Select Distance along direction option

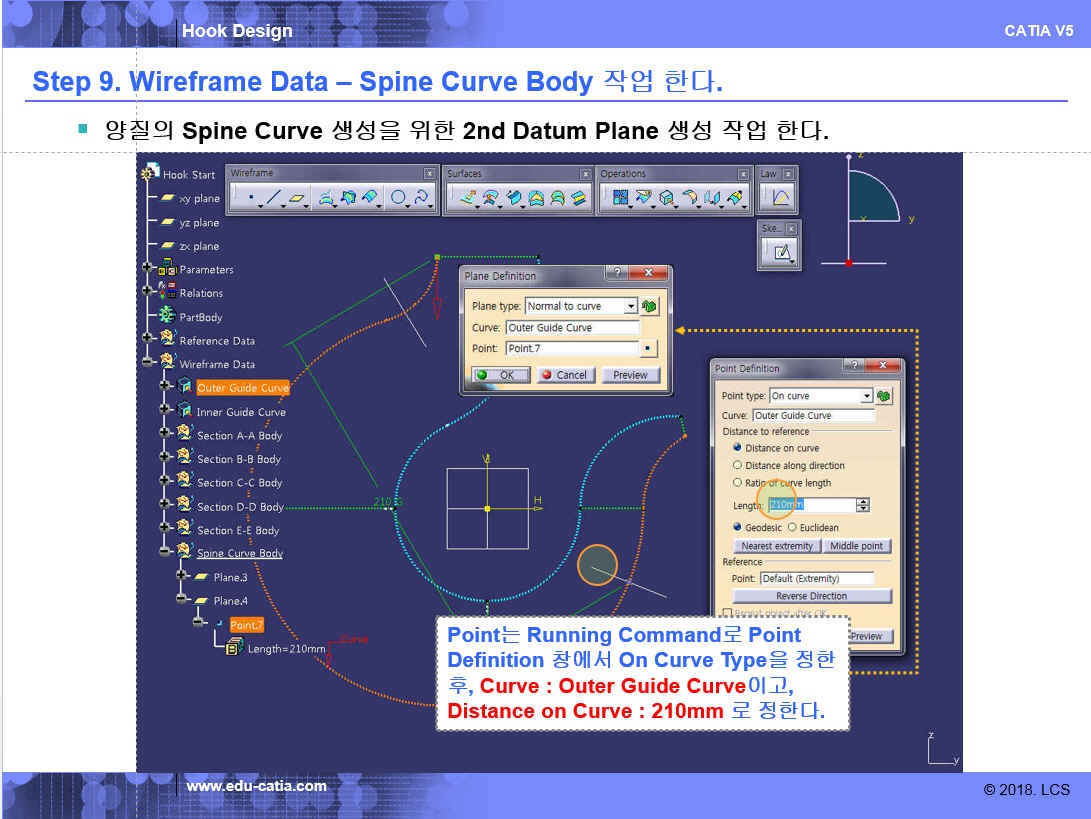738,465
